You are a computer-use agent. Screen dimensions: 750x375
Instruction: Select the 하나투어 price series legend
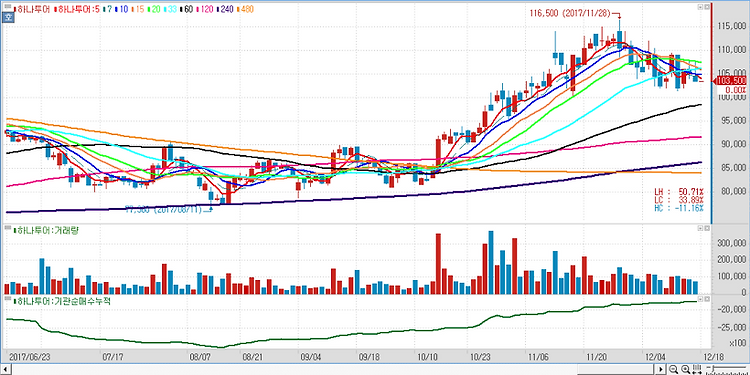coord(33,9)
